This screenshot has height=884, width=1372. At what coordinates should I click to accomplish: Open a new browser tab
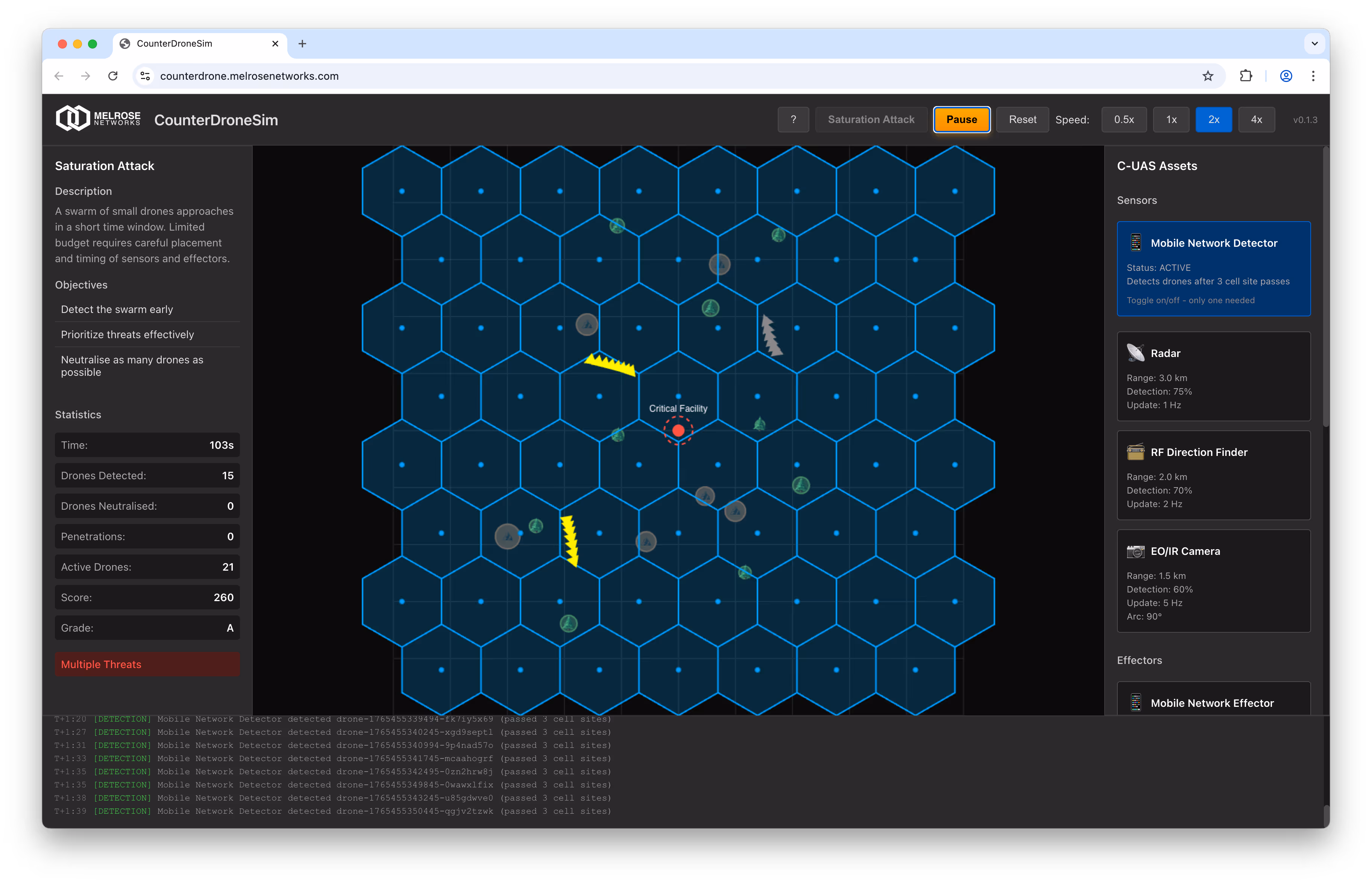(x=302, y=44)
